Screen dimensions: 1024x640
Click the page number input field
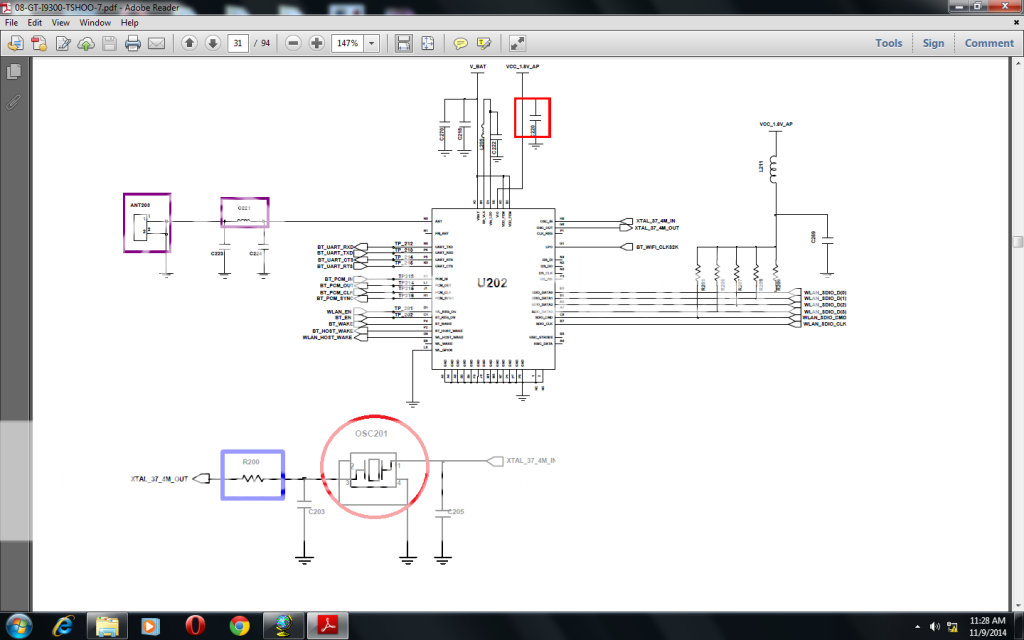[238, 43]
